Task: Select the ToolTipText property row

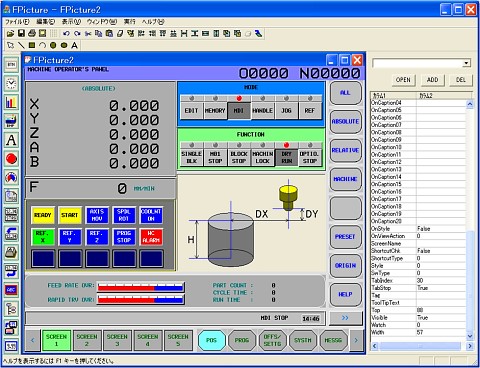Action: (418, 303)
